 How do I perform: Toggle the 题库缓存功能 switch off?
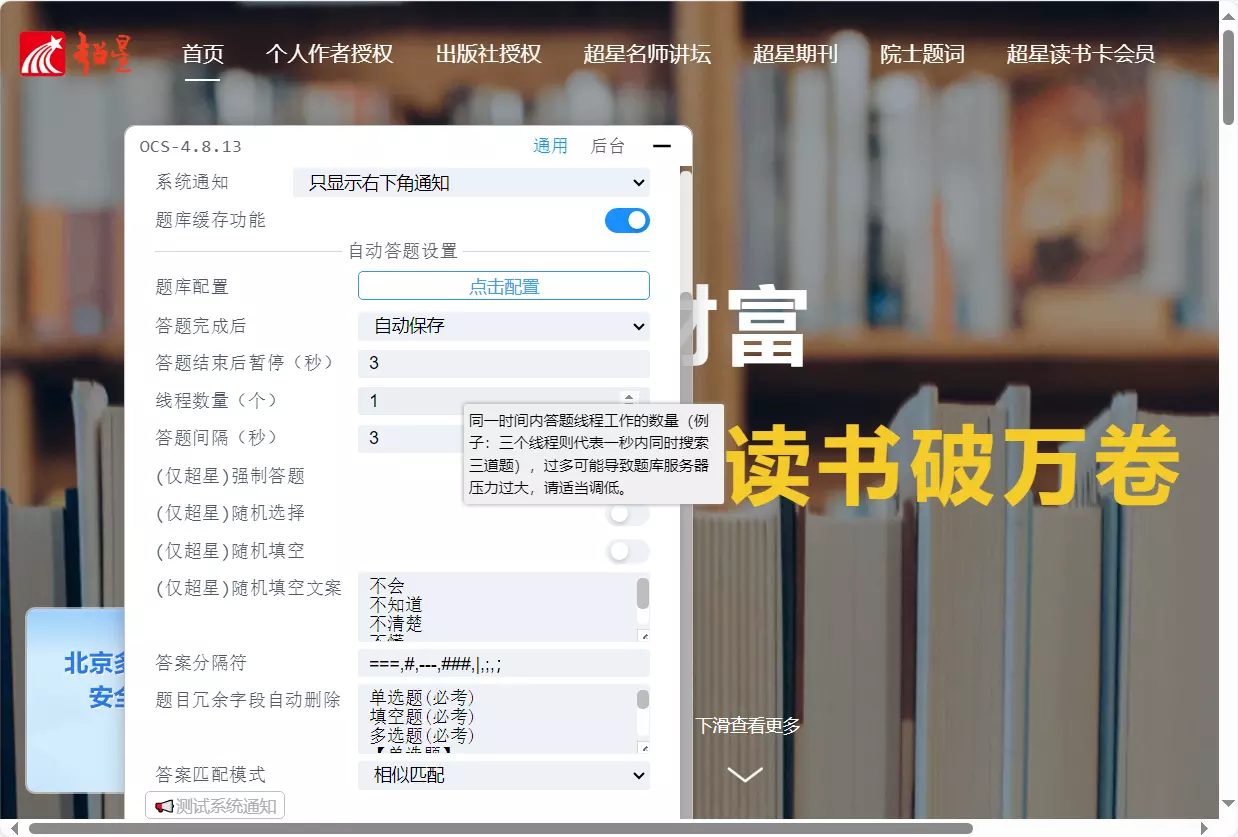click(x=627, y=220)
